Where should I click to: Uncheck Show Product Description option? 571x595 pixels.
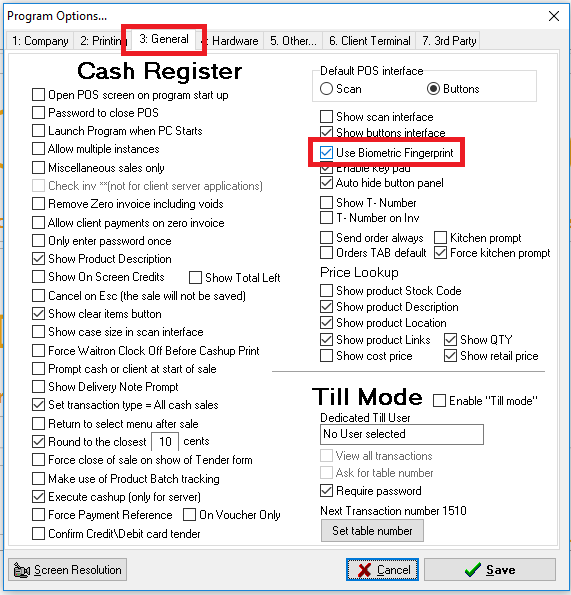pyautogui.click(x=38, y=259)
